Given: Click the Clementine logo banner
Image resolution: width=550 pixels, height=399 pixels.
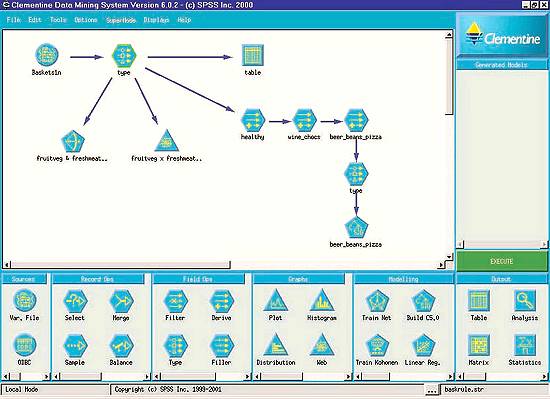Looking at the screenshot, I should tap(502, 36).
